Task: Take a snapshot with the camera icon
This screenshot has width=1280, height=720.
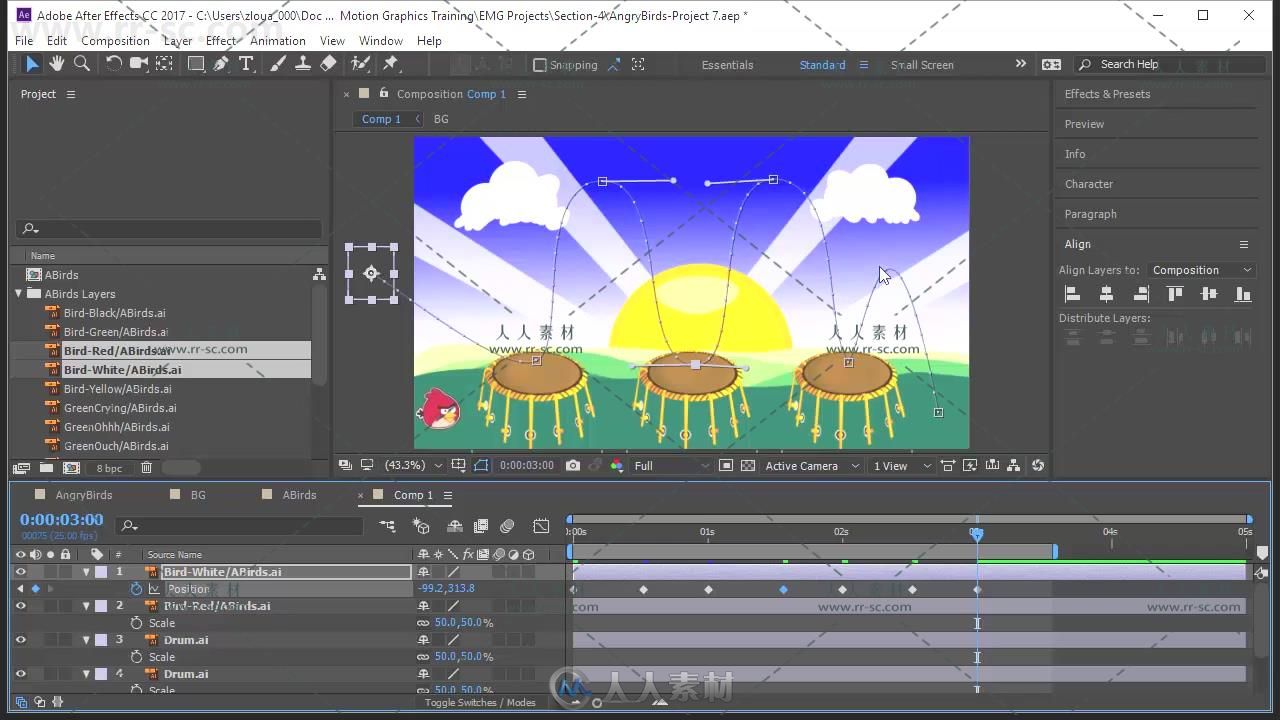Action: [x=572, y=466]
